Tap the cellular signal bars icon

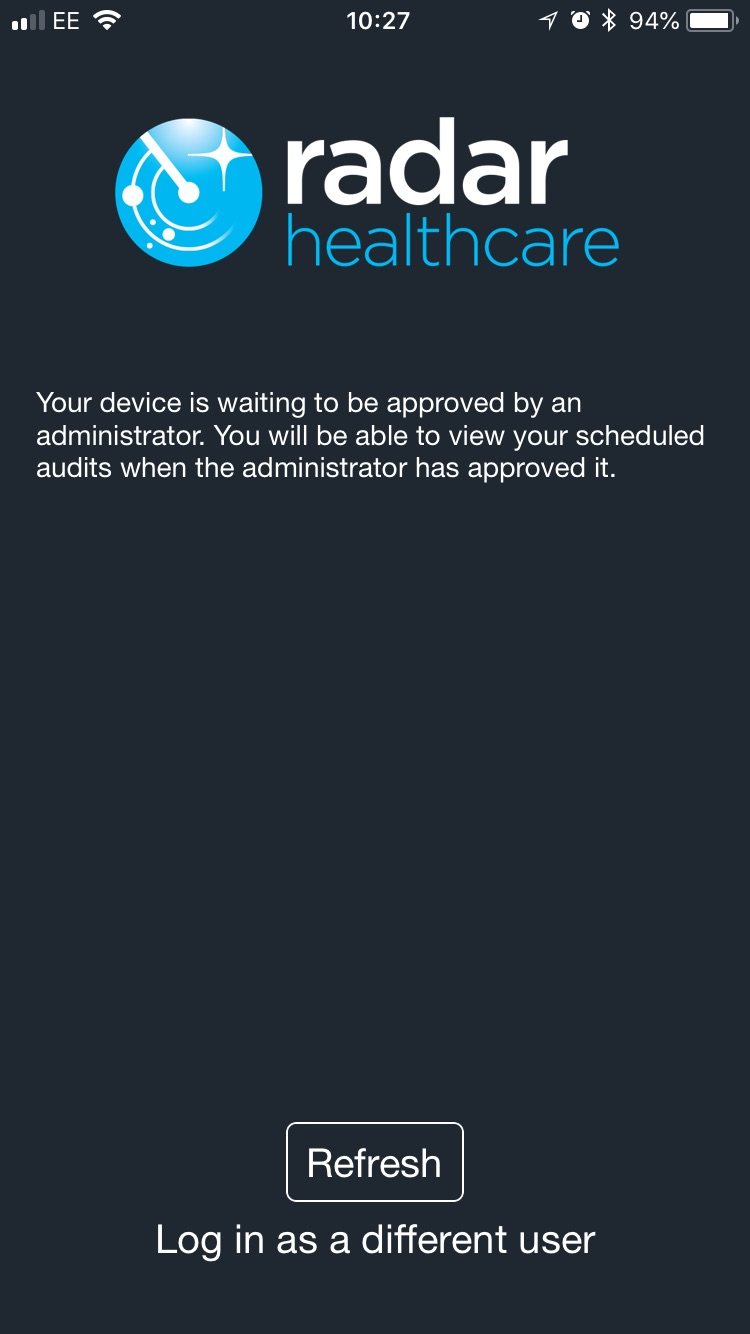pos(28,21)
